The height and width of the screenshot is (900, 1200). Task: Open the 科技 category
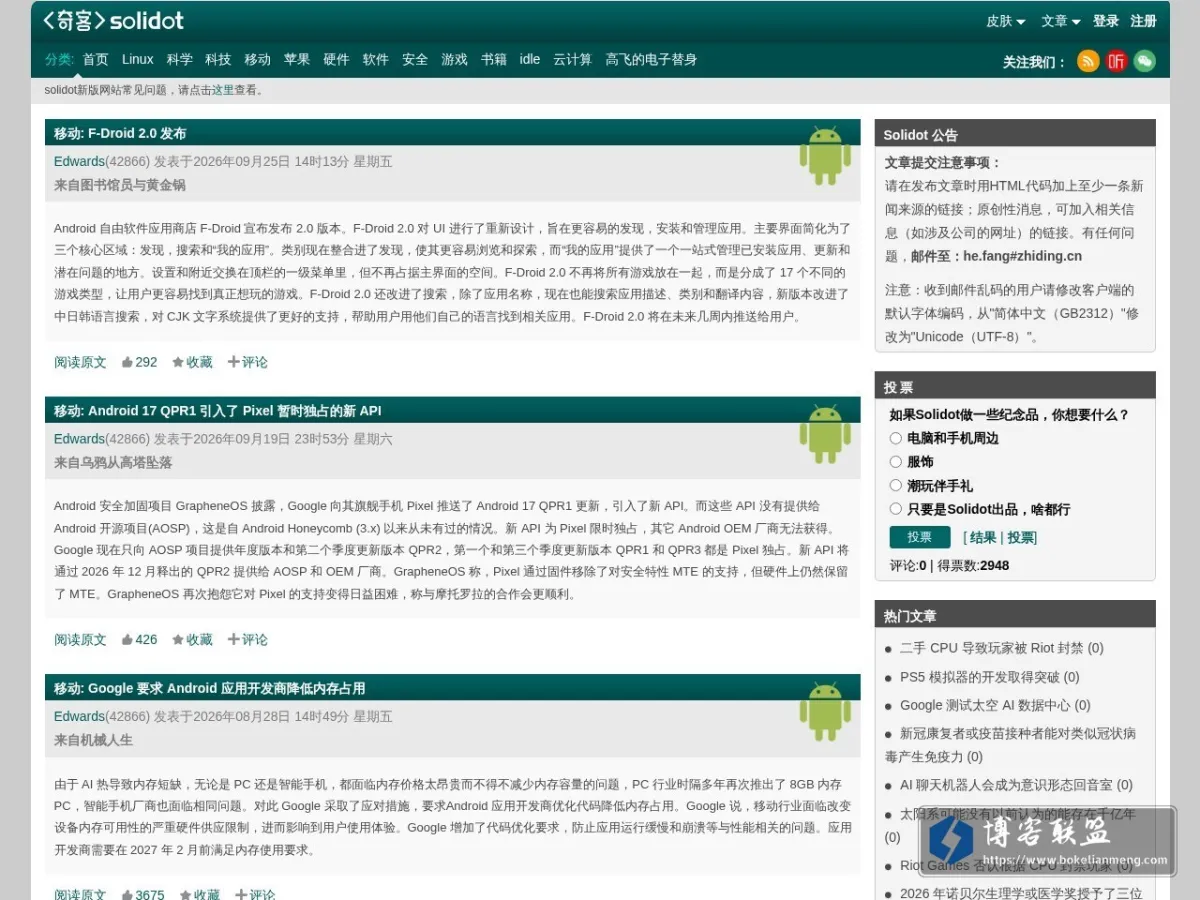[x=218, y=59]
